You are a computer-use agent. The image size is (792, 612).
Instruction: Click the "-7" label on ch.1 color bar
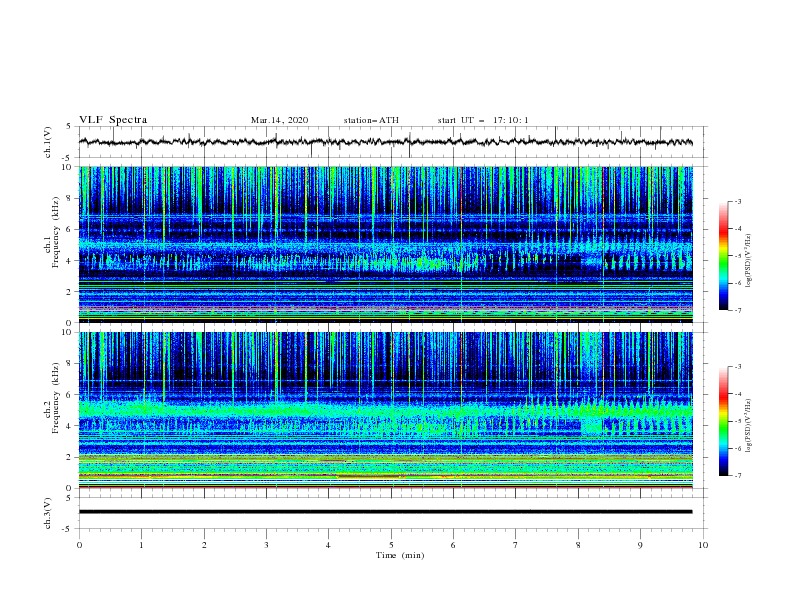[738, 310]
